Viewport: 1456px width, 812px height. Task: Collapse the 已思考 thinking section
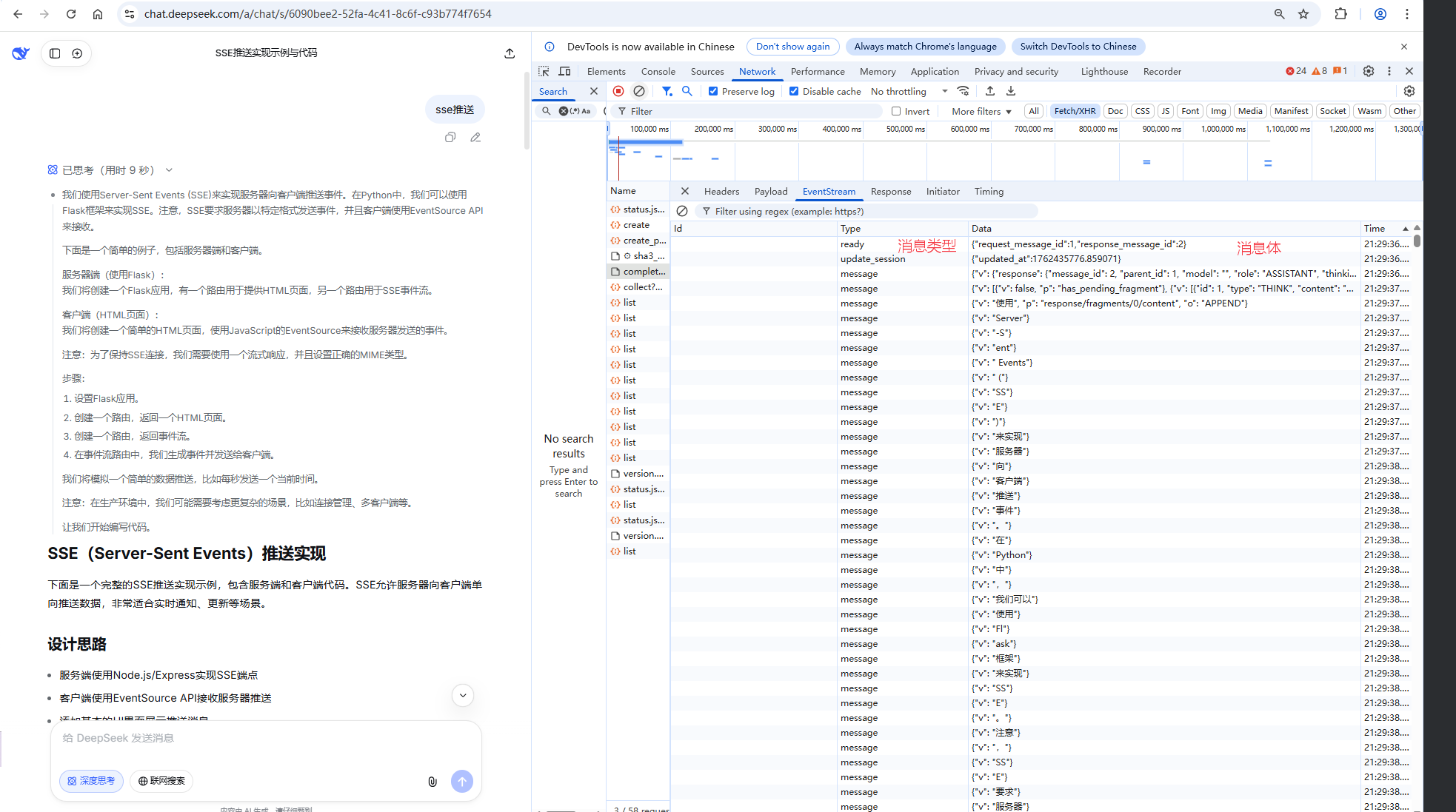[x=169, y=170]
